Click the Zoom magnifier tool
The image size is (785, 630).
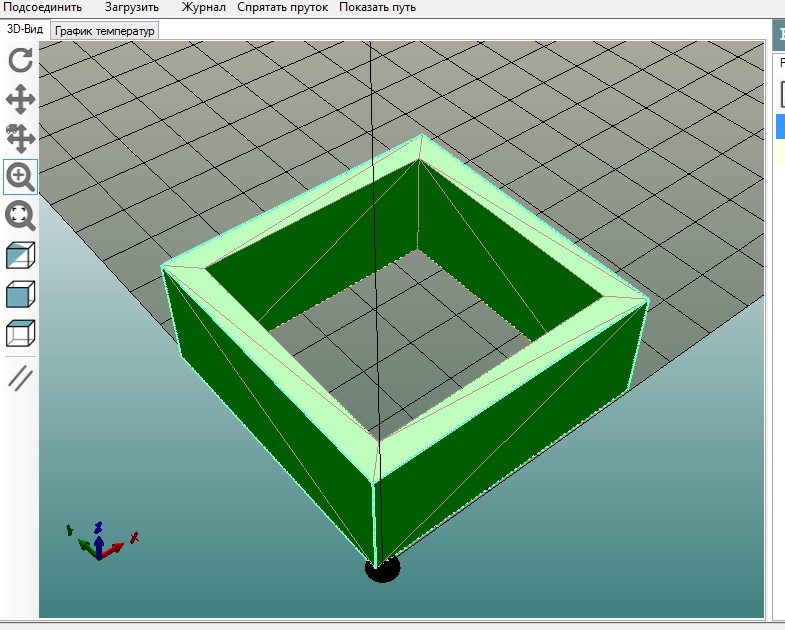(20, 177)
